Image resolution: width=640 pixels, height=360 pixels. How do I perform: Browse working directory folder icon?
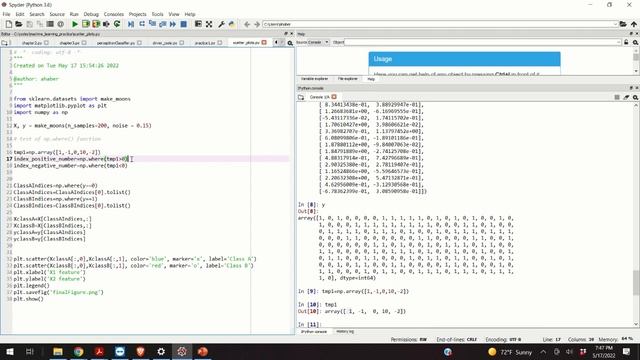pos(623,24)
